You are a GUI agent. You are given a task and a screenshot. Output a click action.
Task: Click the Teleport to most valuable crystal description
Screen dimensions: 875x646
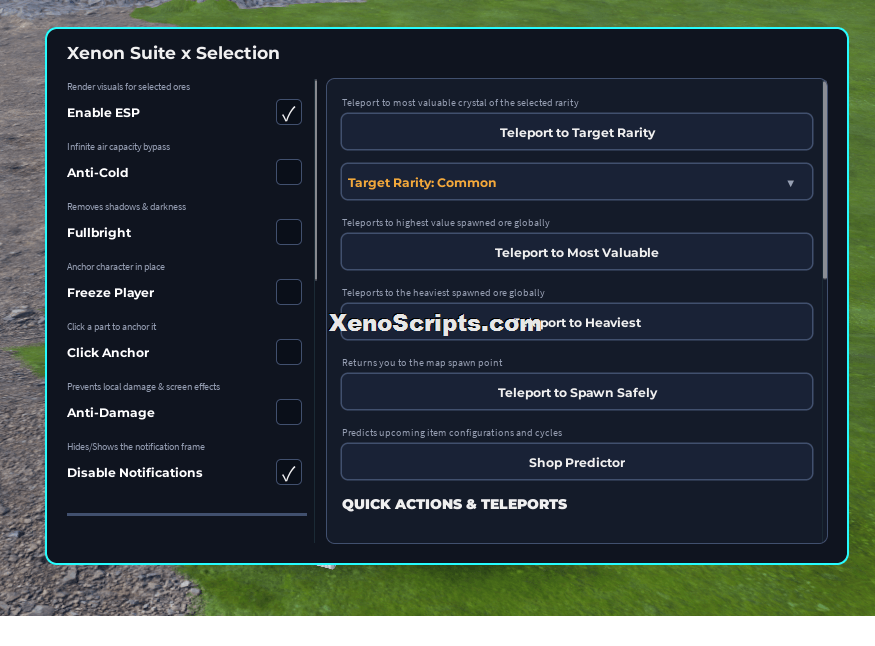click(460, 103)
